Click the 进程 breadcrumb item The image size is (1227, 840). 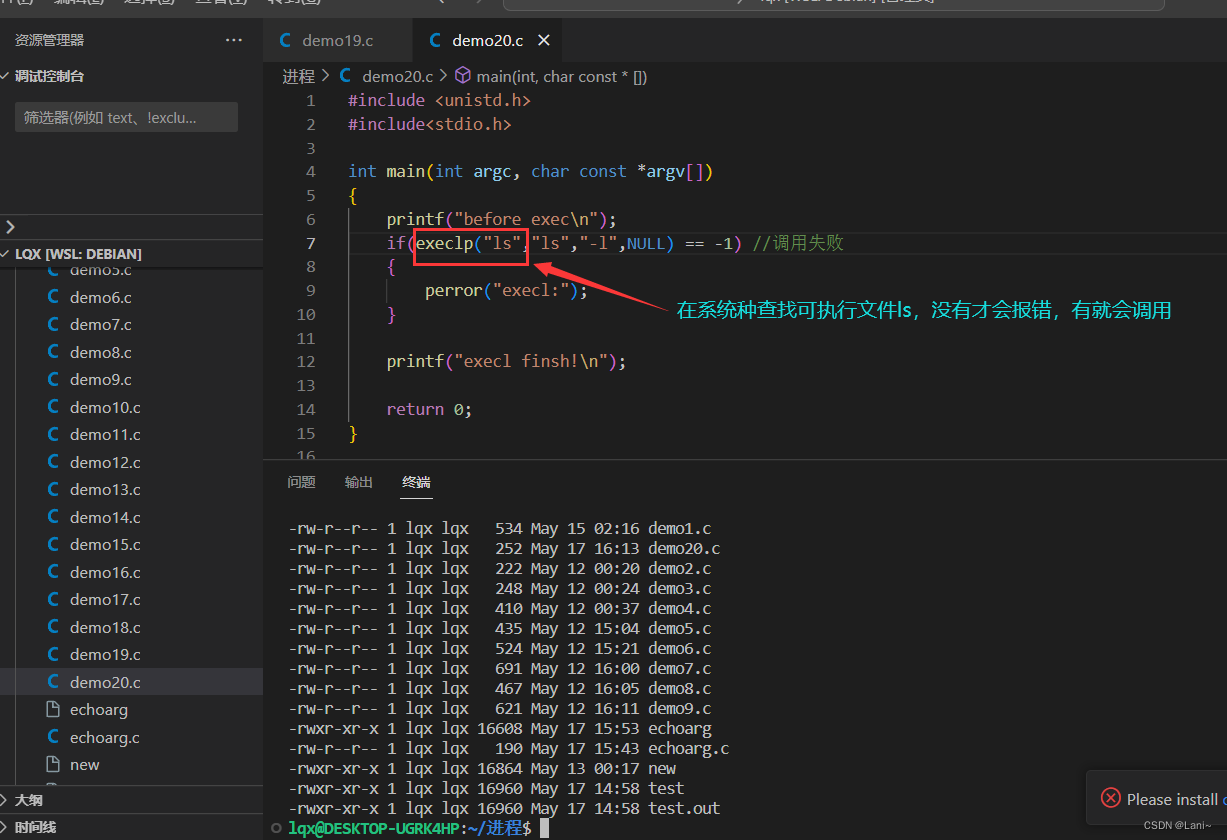pos(298,75)
